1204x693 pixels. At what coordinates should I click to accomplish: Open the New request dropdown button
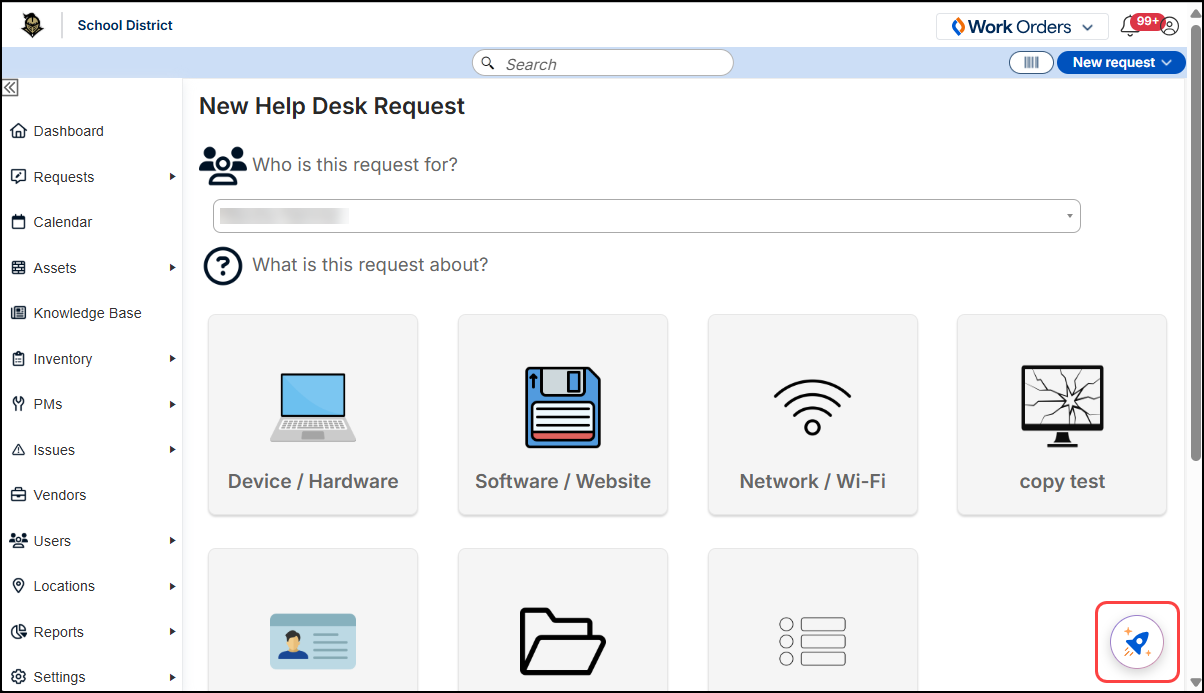click(1121, 62)
